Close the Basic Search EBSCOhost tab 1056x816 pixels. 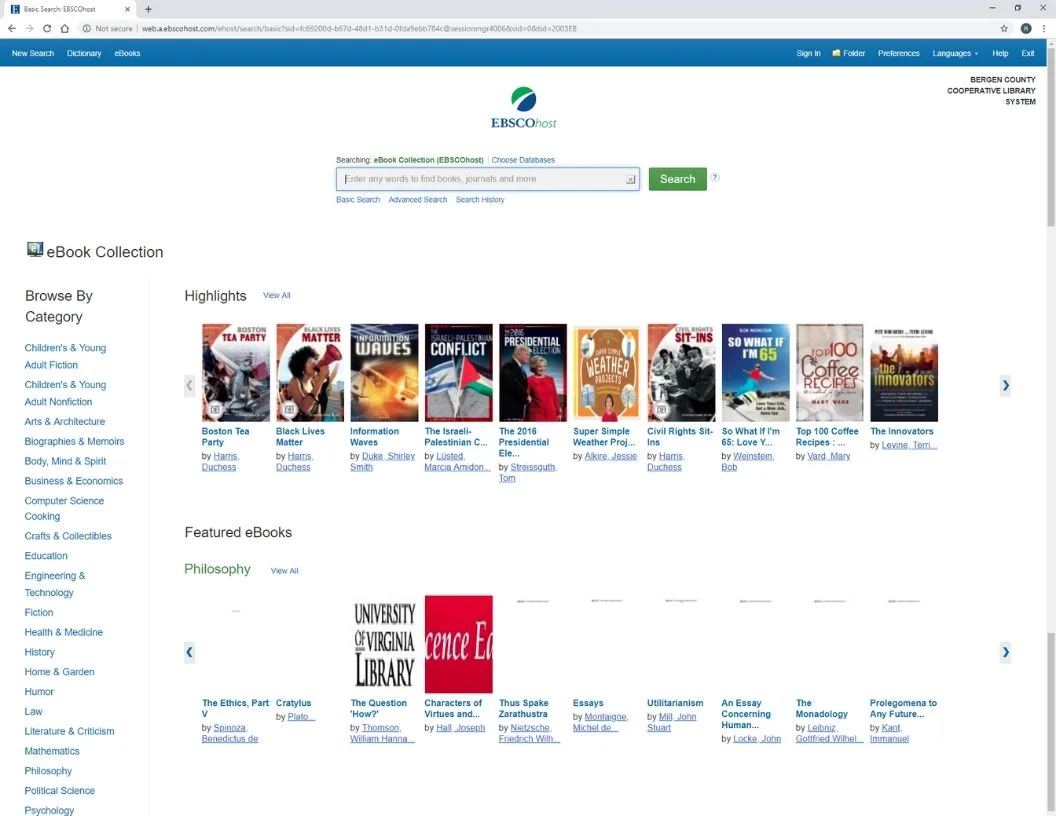point(127,9)
